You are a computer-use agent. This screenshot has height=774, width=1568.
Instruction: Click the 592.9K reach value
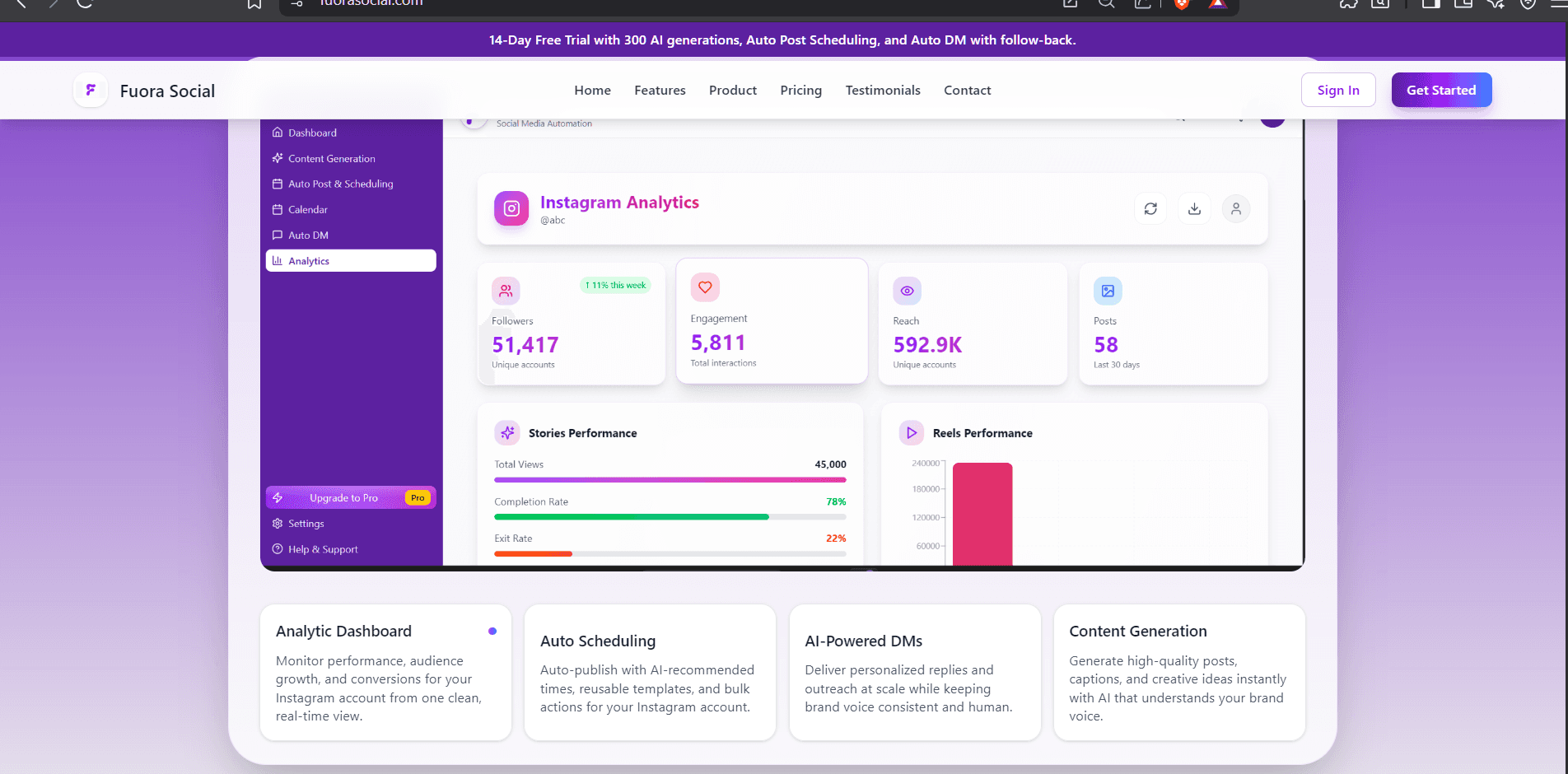(927, 345)
